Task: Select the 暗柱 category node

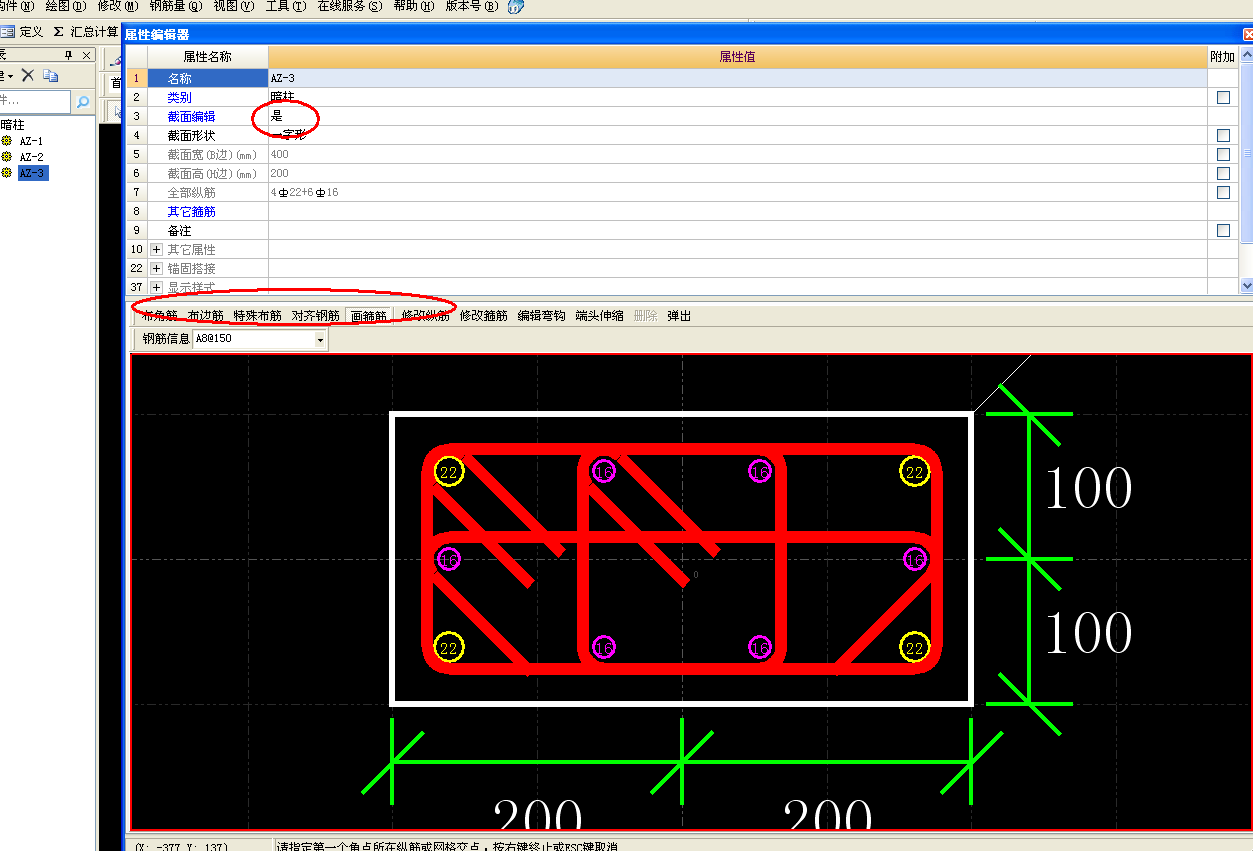Action: [12, 125]
